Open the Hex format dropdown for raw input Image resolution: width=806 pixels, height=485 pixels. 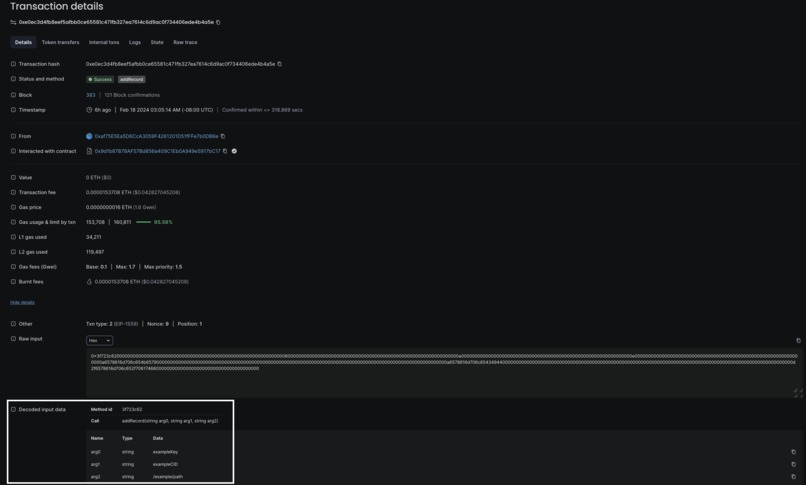coord(99,340)
